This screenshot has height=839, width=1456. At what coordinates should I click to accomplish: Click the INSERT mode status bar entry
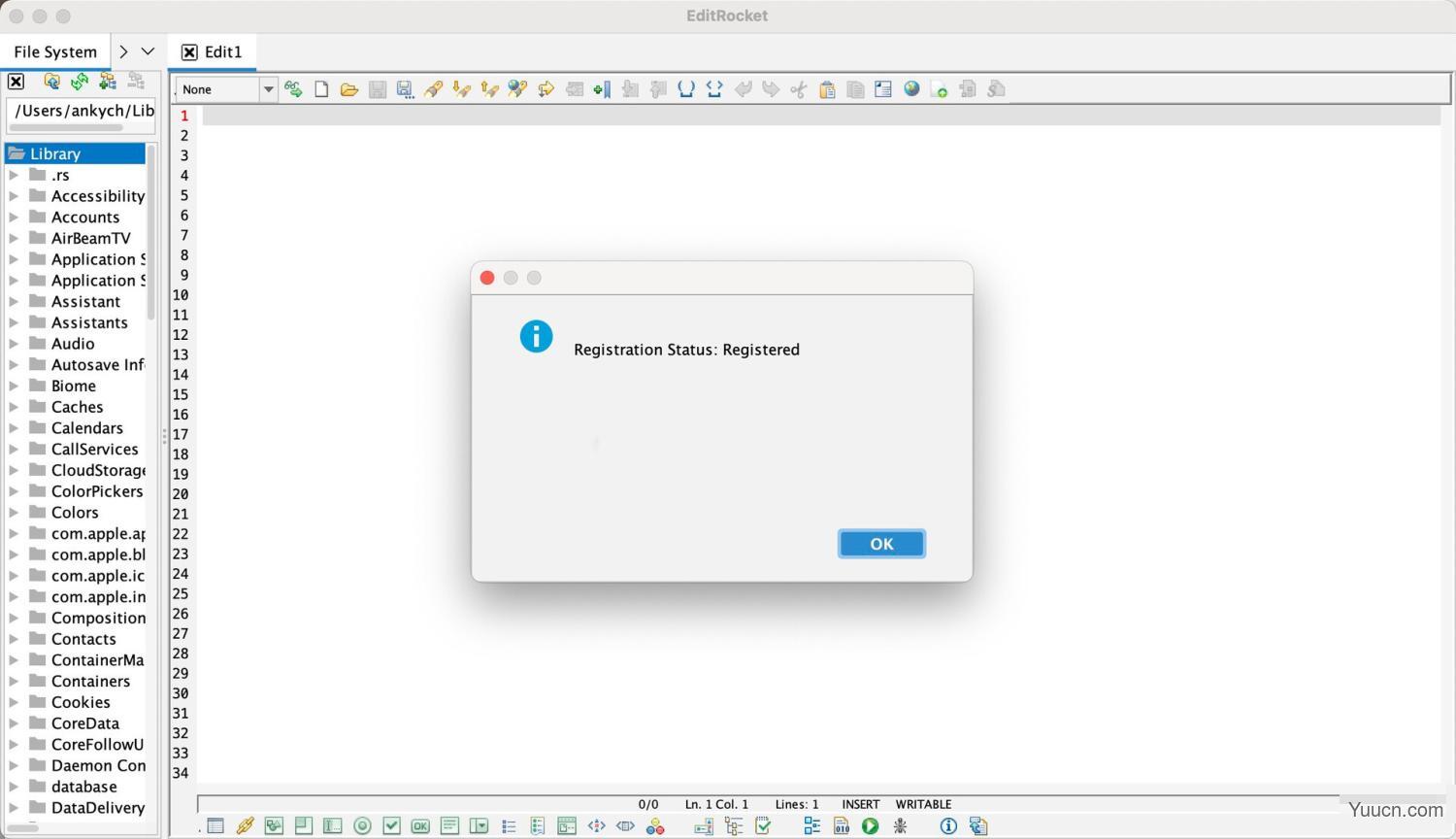click(x=860, y=804)
